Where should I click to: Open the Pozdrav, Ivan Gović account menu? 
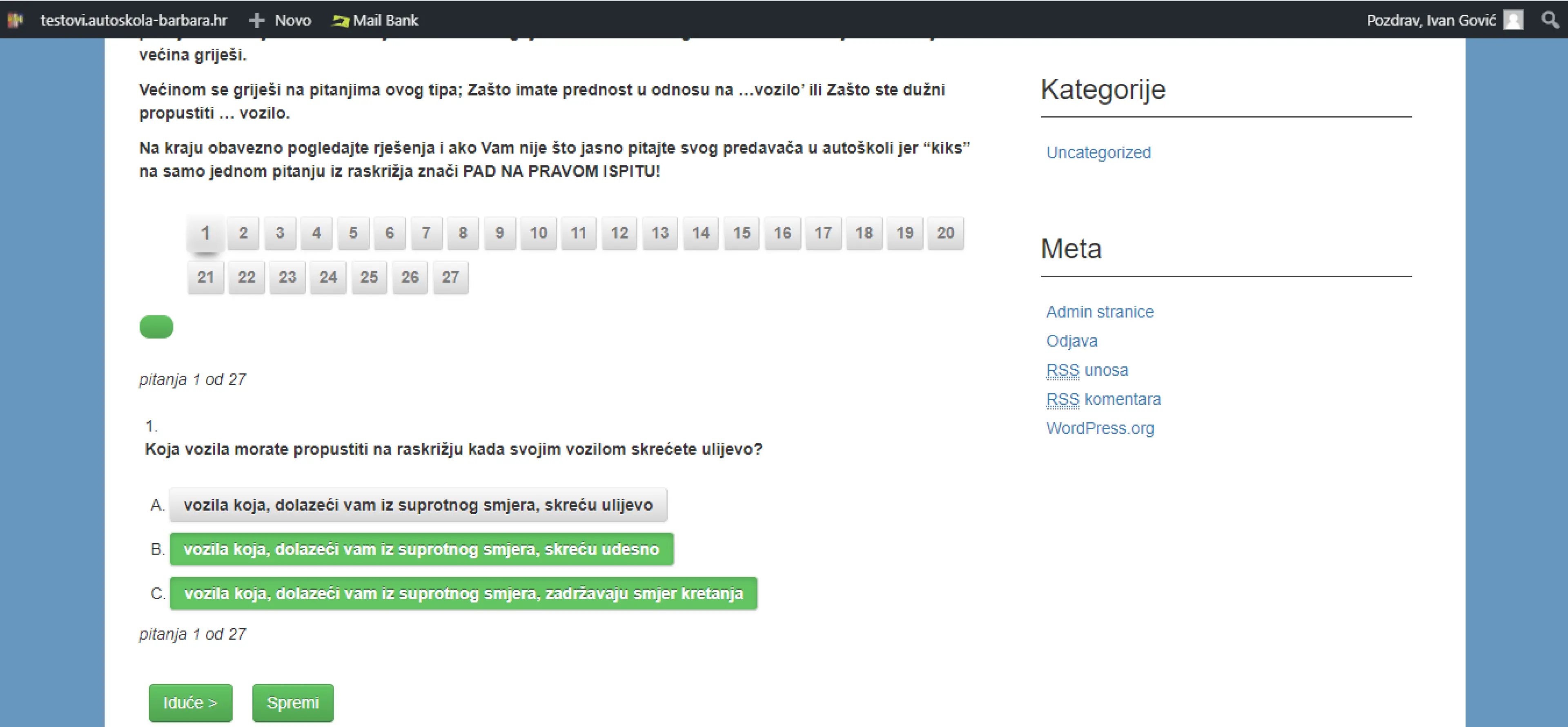1430,20
